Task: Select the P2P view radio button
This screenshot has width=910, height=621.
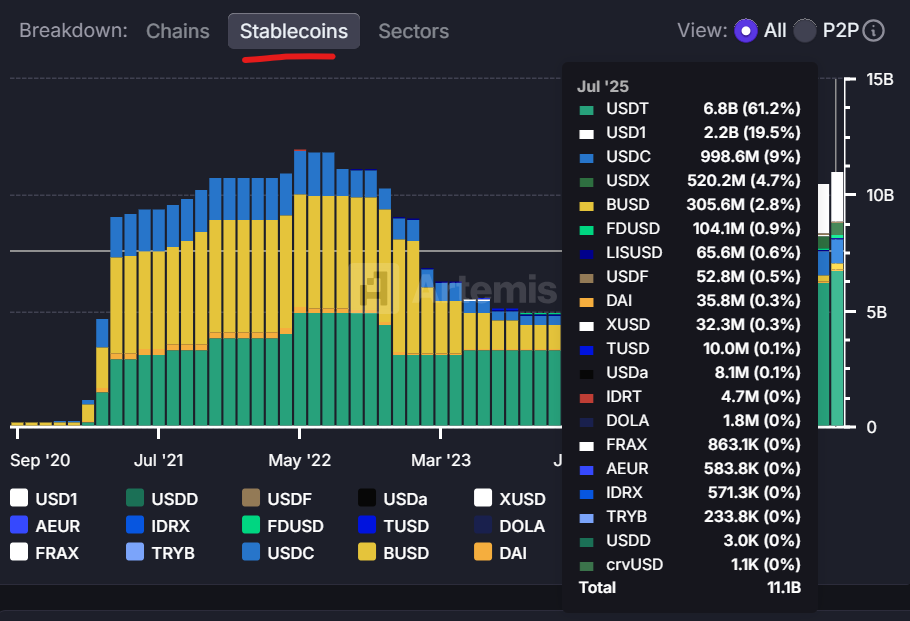Action: coord(805,31)
